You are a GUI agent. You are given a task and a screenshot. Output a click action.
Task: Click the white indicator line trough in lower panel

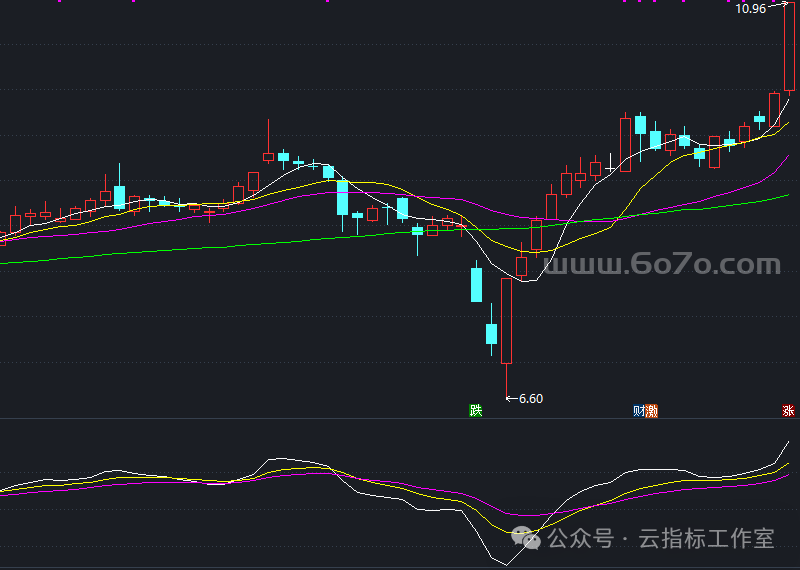point(505,563)
